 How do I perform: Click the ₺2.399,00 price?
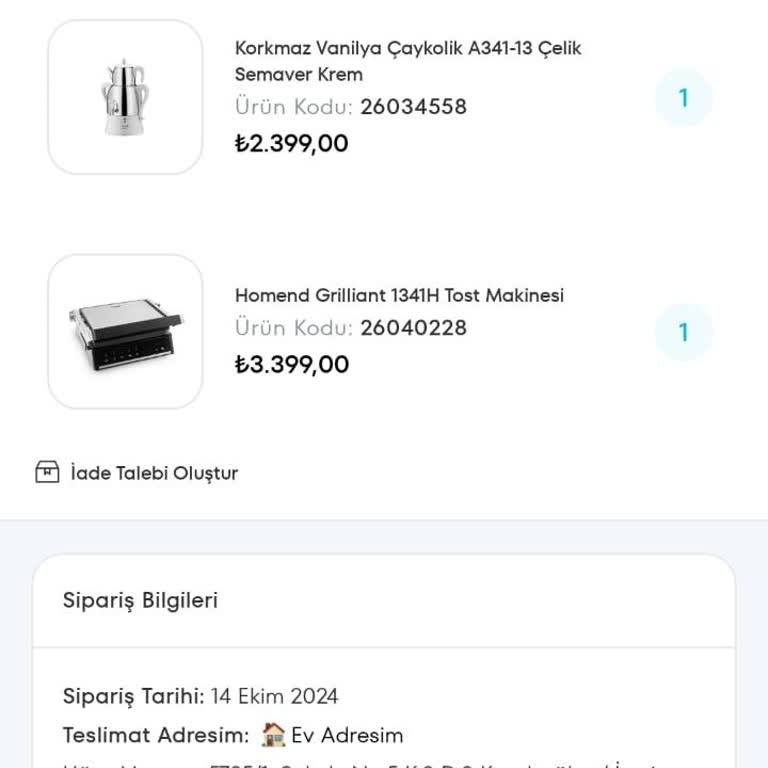291,143
